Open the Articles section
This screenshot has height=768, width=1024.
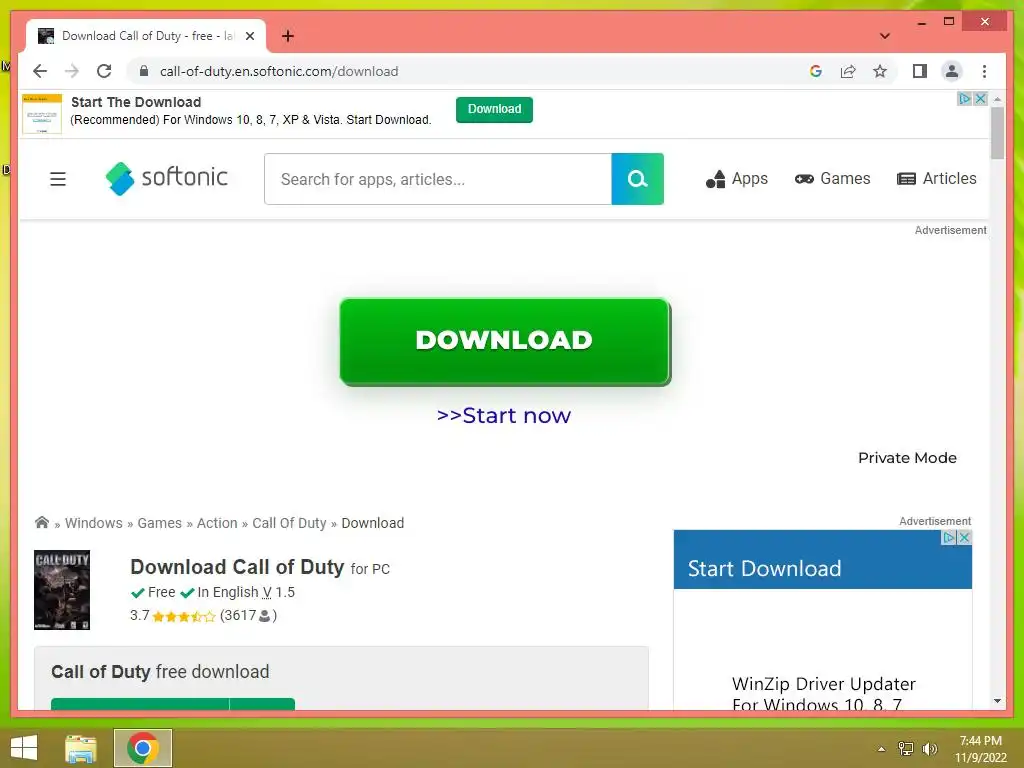[x=936, y=179]
